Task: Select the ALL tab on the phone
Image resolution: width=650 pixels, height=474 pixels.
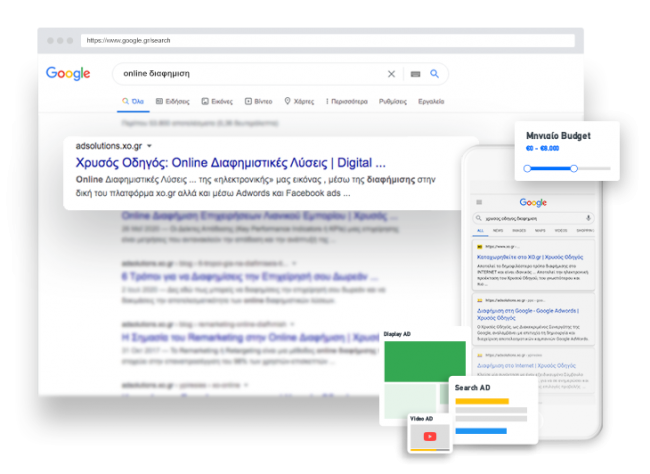Action: click(480, 231)
